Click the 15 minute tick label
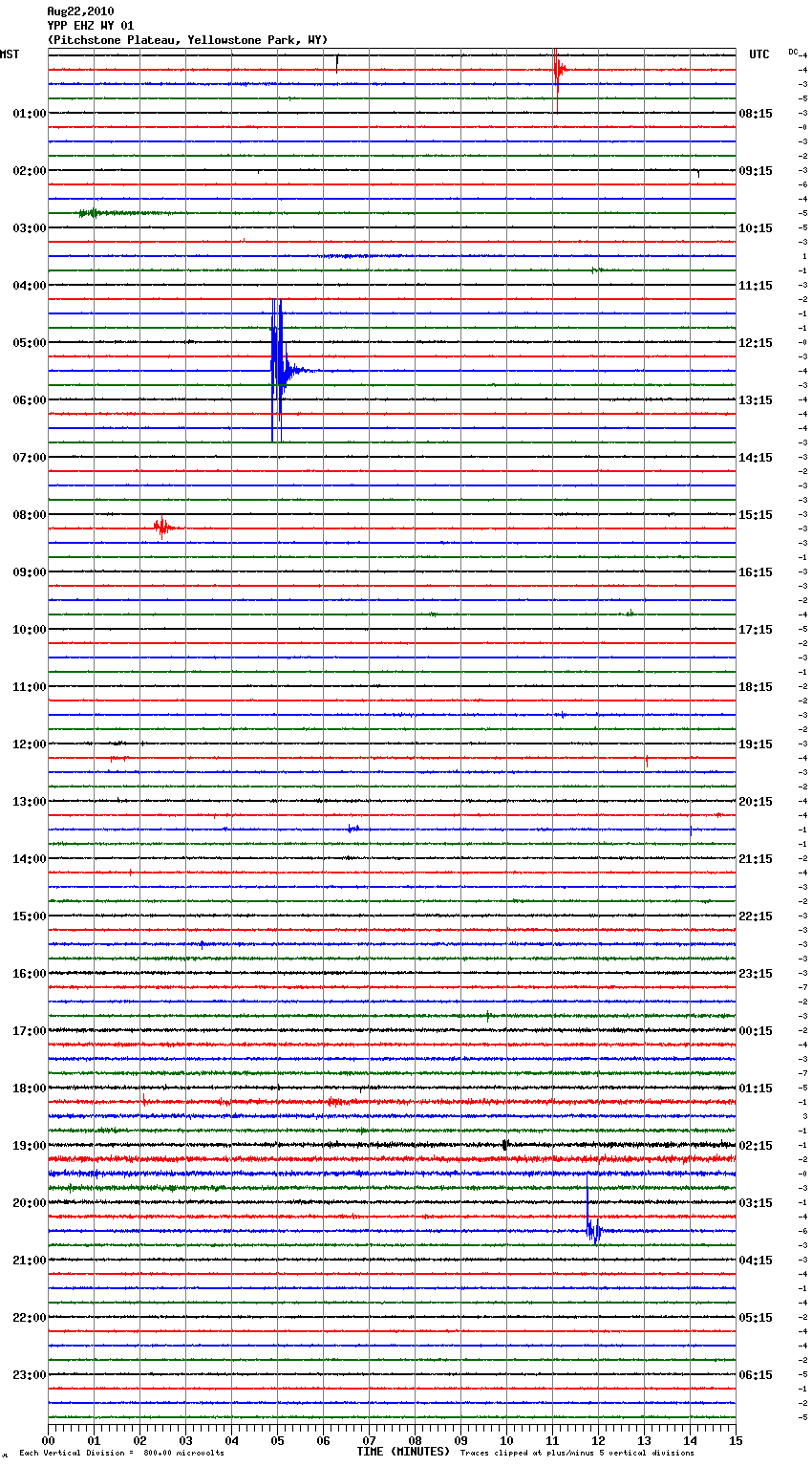The image size is (812, 1466). [736, 1440]
